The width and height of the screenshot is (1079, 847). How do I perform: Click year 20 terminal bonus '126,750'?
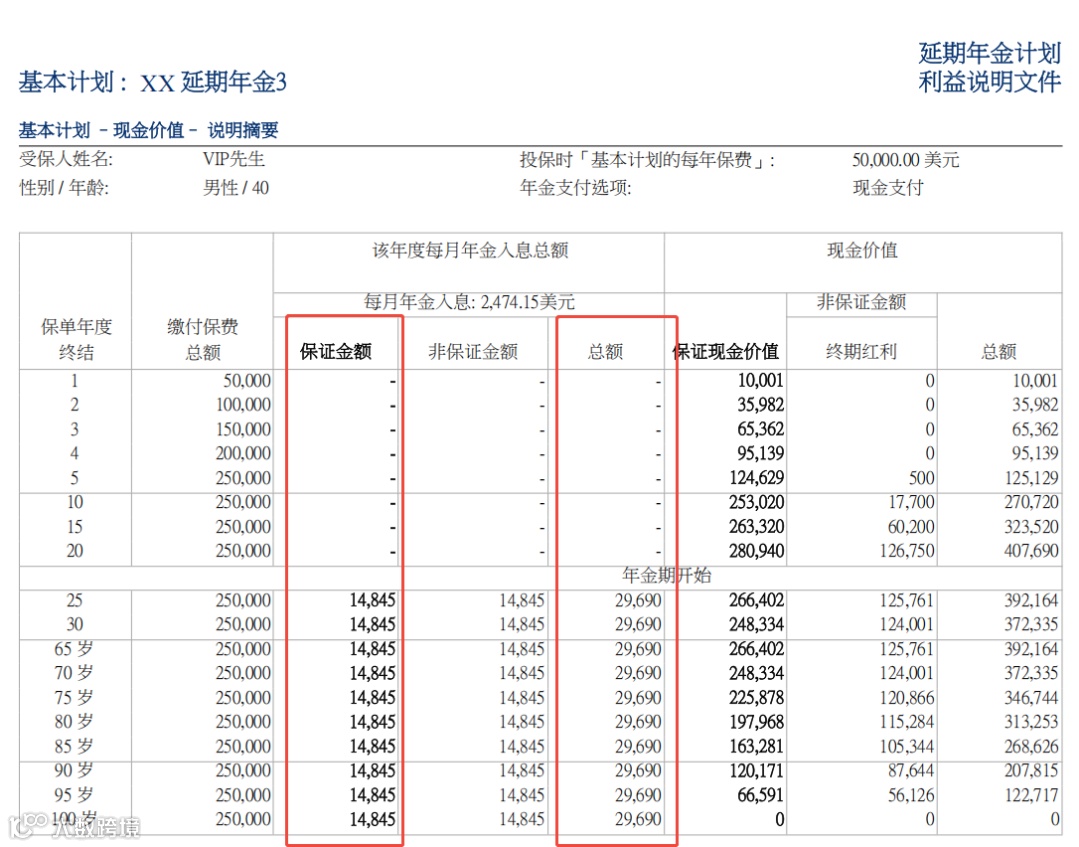point(907,551)
